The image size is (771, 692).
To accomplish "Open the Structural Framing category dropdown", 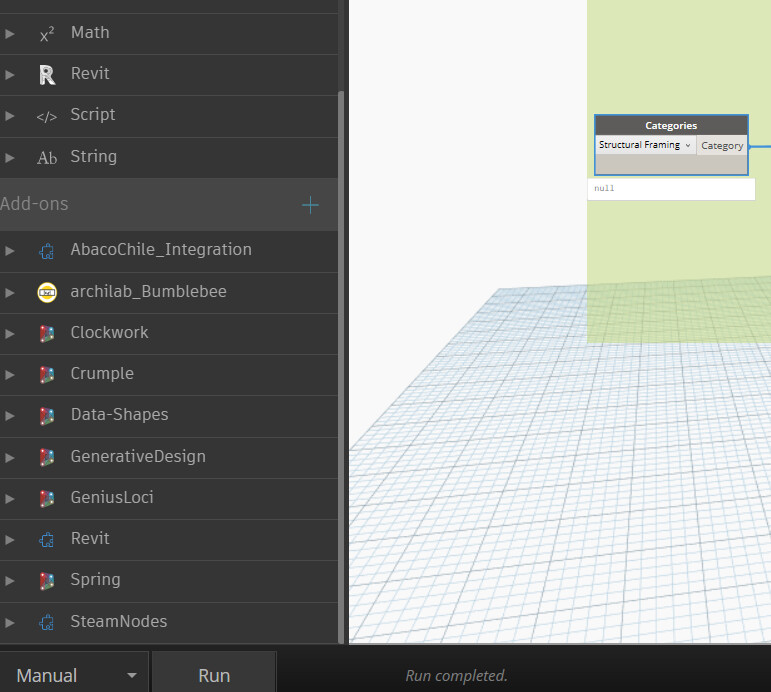I will (x=645, y=145).
